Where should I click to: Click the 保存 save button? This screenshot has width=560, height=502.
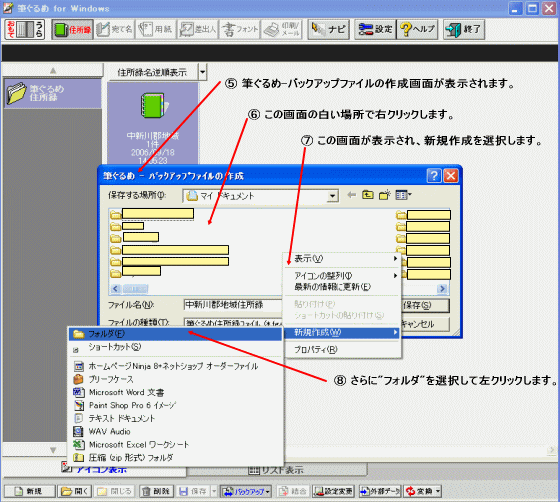pos(425,305)
